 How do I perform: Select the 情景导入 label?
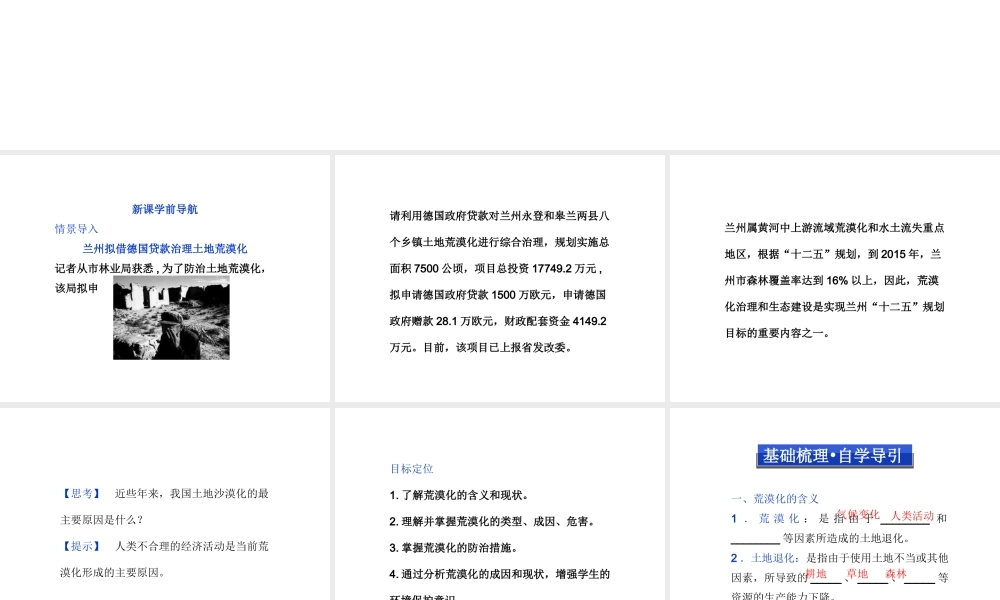tap(76, 228)
